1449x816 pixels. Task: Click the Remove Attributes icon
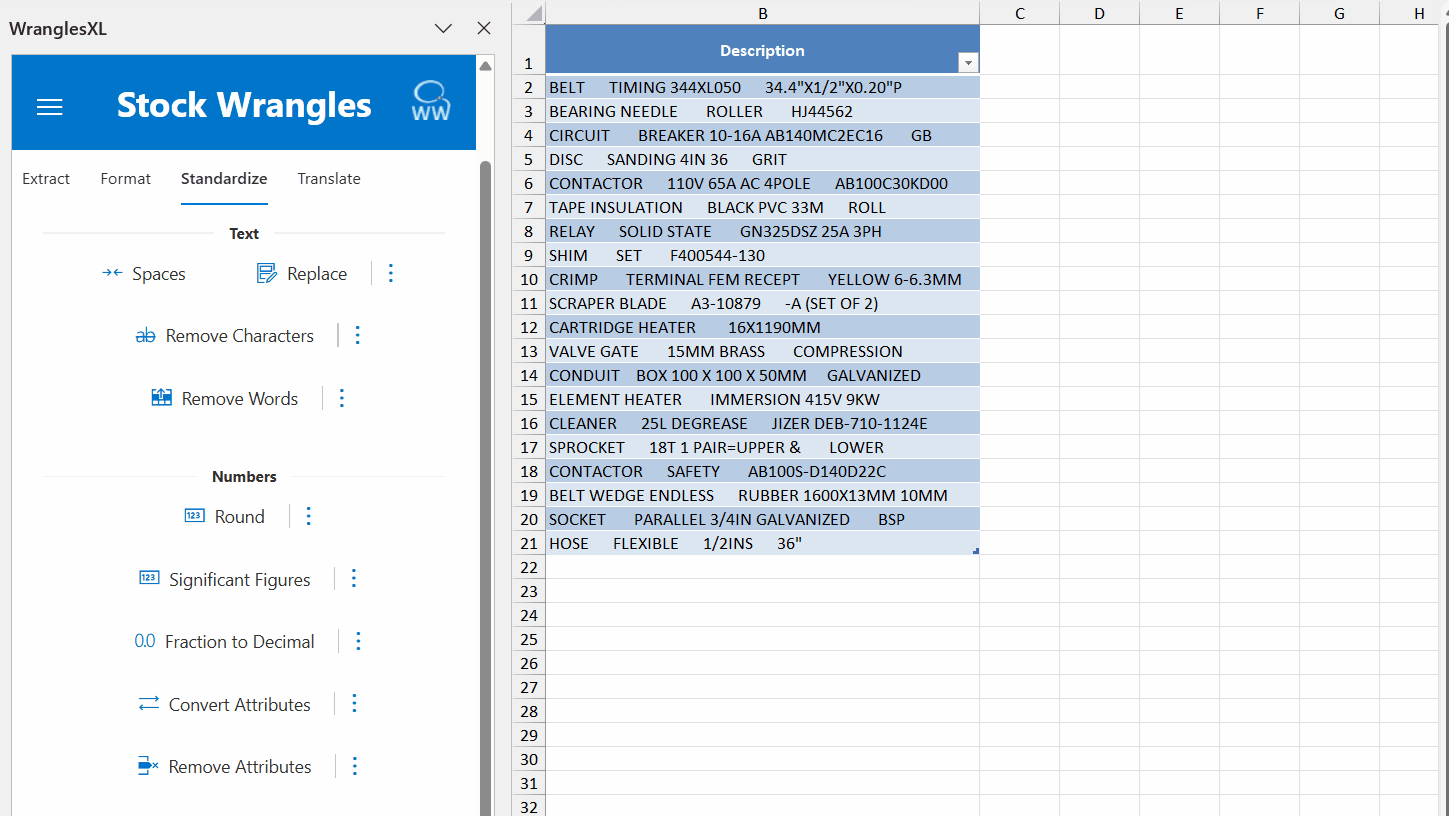click(148, 766)
